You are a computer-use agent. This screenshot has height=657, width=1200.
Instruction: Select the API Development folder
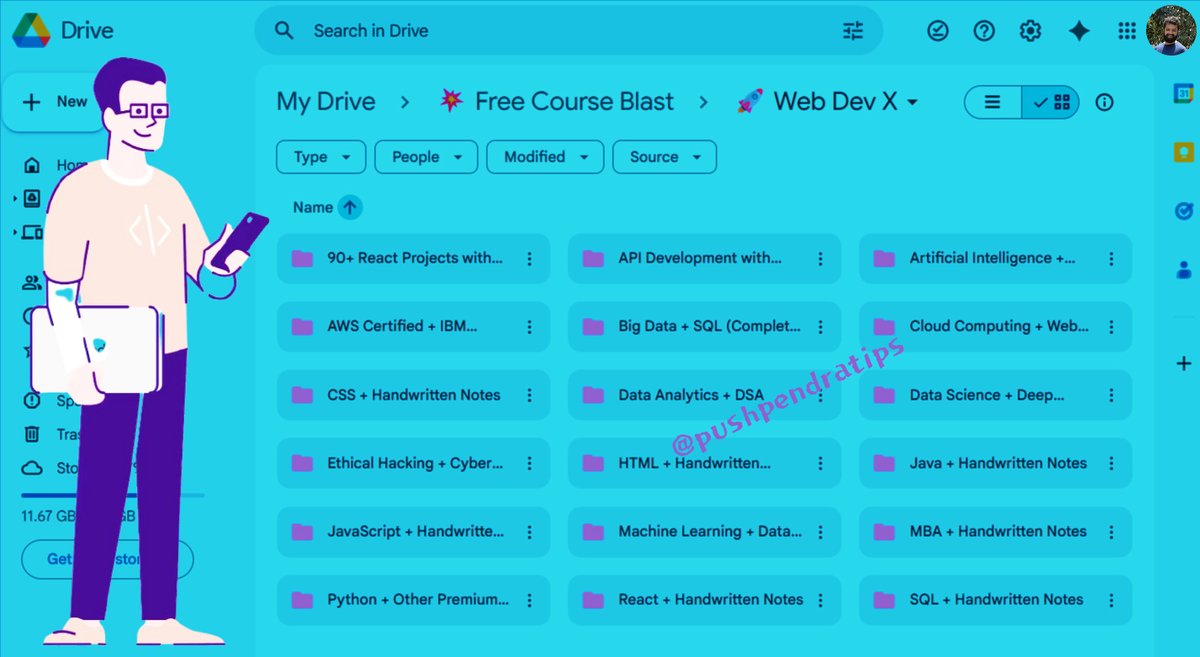[x=704, y=258]
